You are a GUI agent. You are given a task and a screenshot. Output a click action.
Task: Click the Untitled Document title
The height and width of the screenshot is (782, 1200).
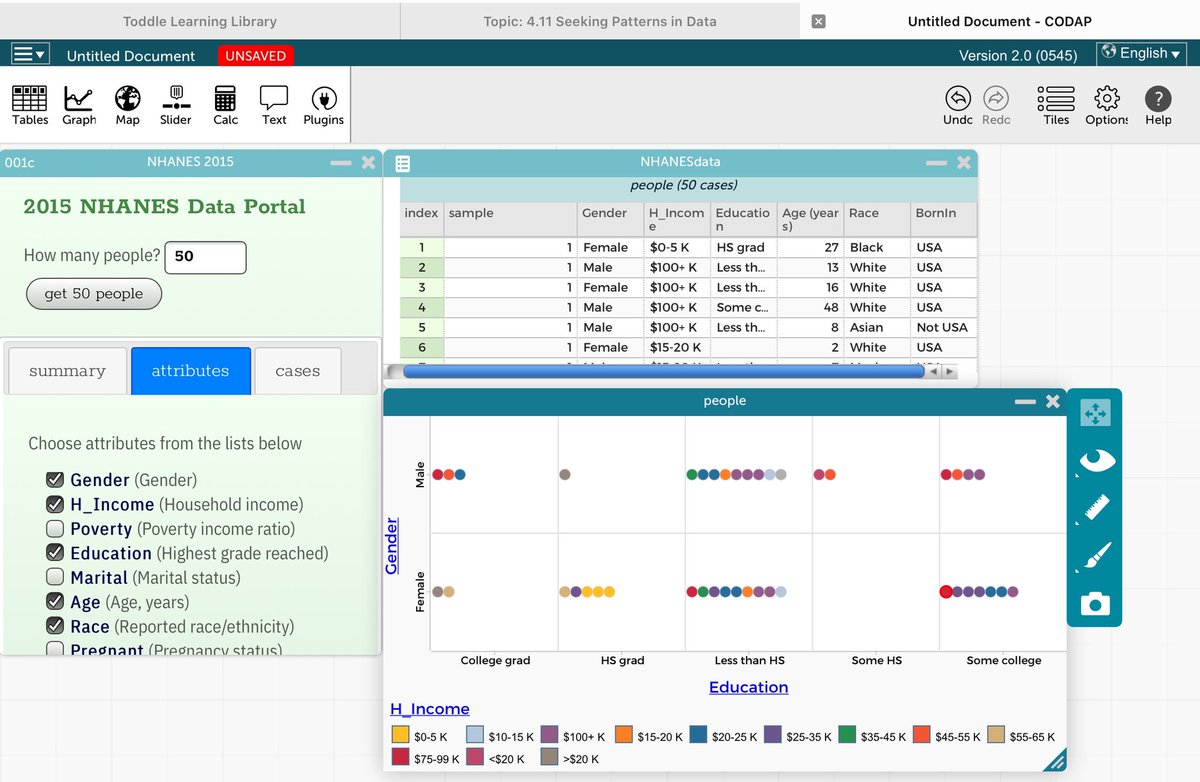point(131,56)
